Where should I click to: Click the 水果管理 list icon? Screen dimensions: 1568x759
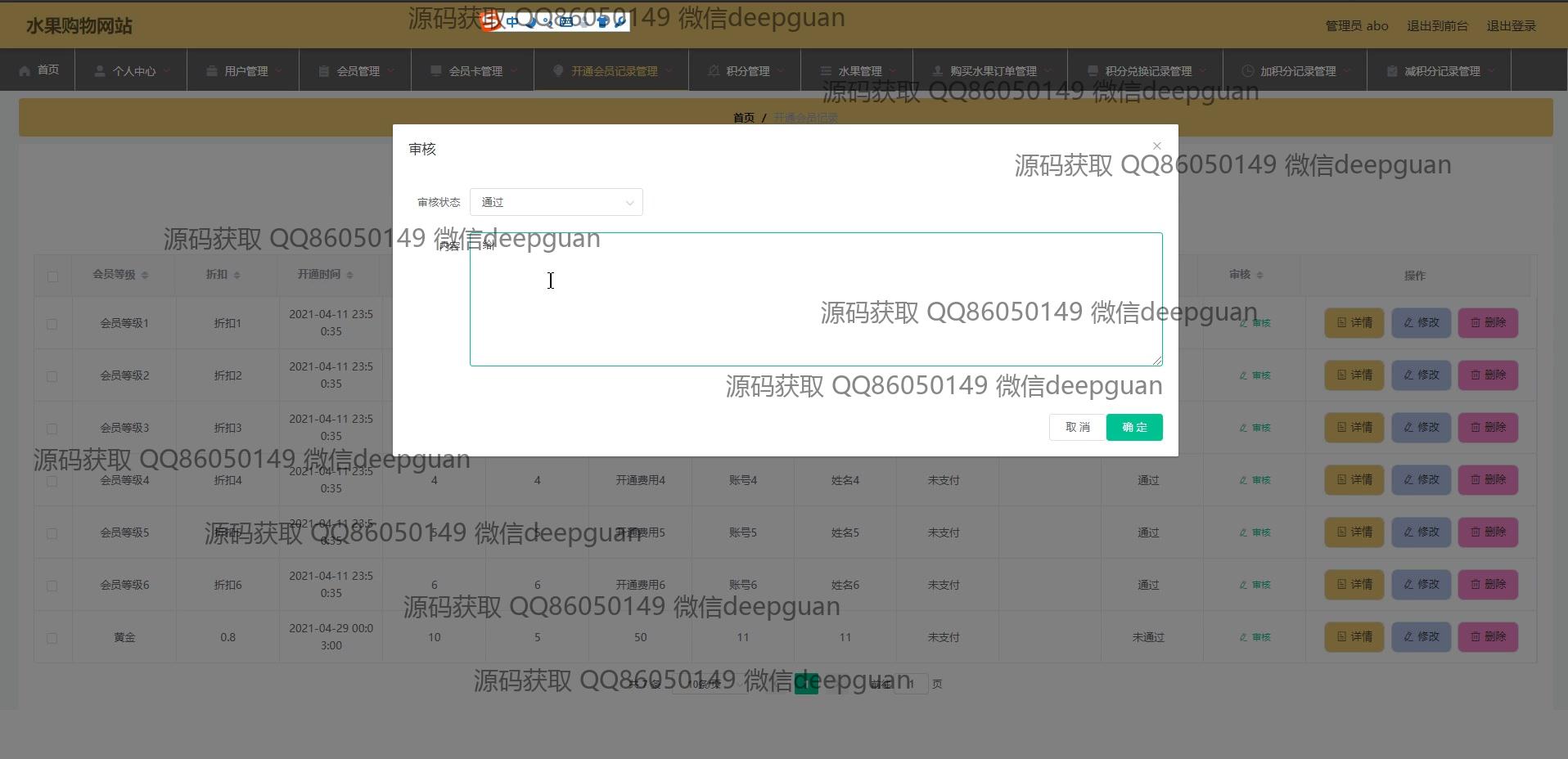click(826, 71)
